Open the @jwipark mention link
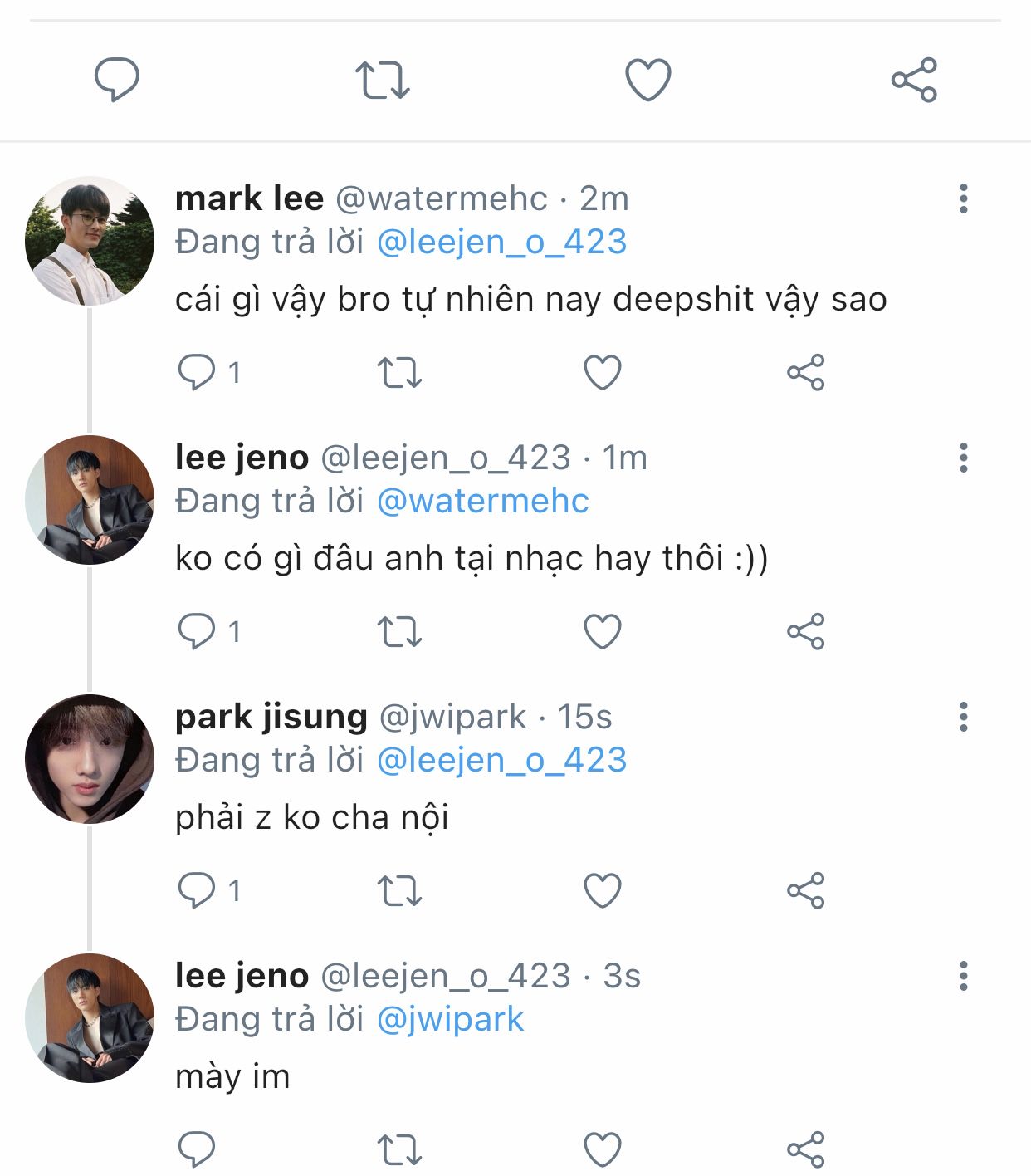Screen dimensions: 1031x1176 (x=450, y=1020)
